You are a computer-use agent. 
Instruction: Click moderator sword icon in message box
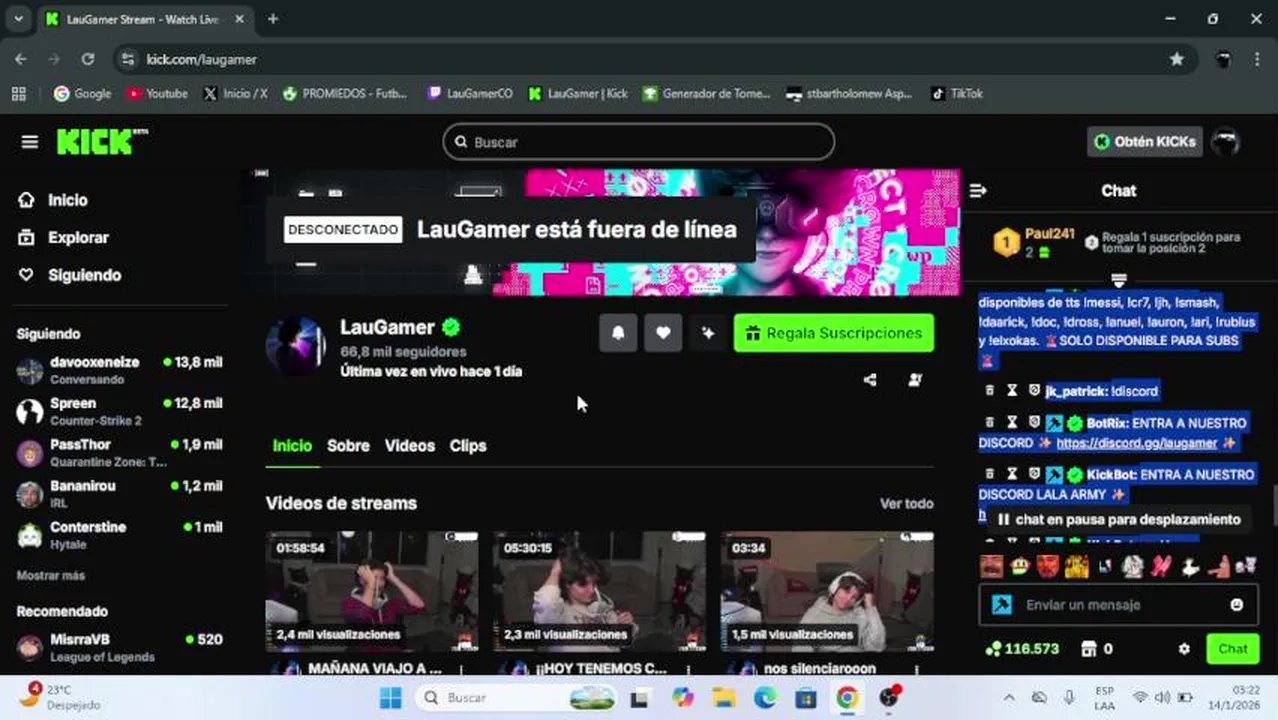coord(1001,605)
